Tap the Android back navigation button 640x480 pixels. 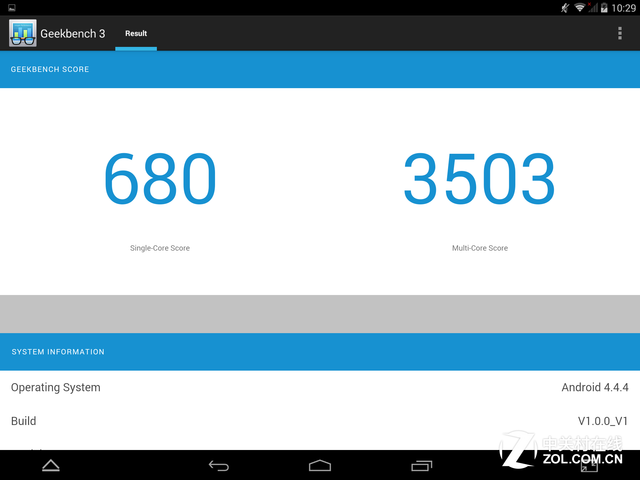[x=219, y=466]
